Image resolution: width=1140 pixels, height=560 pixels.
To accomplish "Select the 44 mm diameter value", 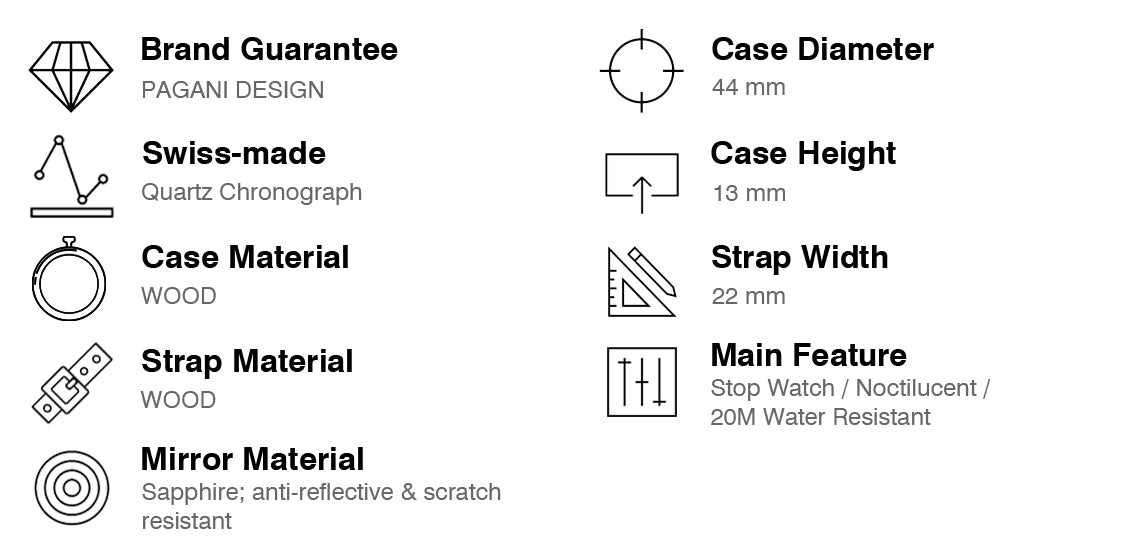I will pos(748,88).
